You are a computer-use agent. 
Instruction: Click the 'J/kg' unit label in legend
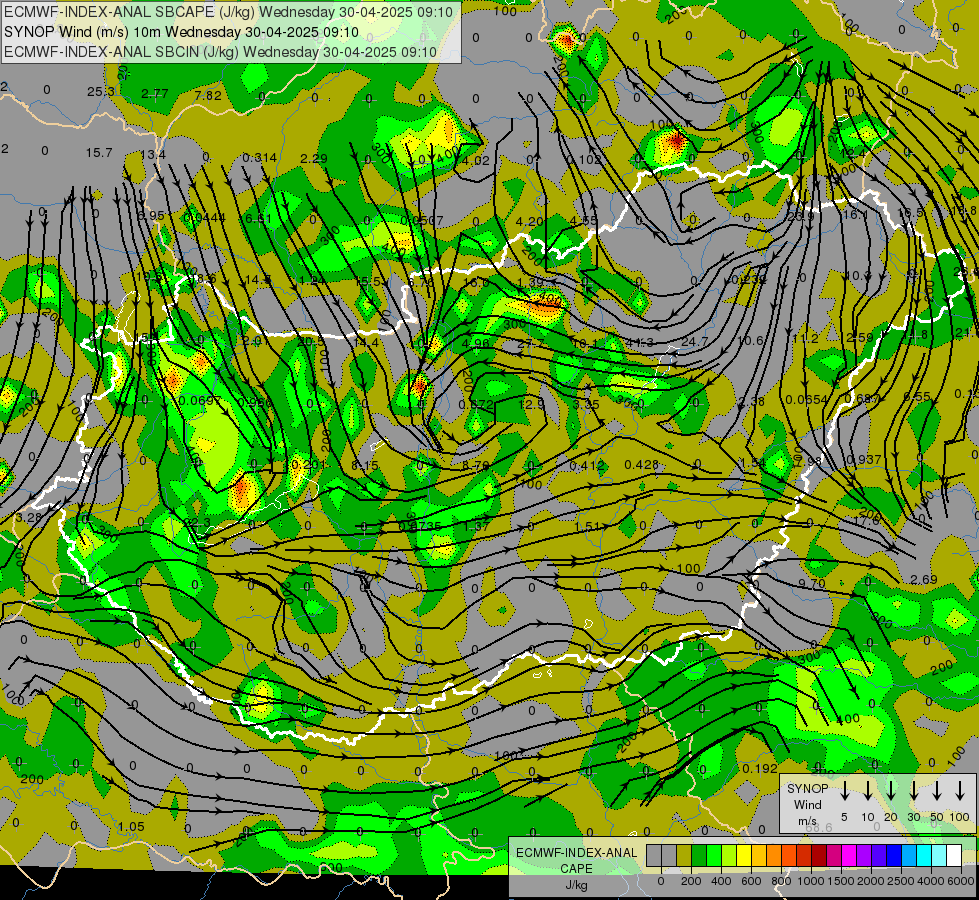(576, 885)
